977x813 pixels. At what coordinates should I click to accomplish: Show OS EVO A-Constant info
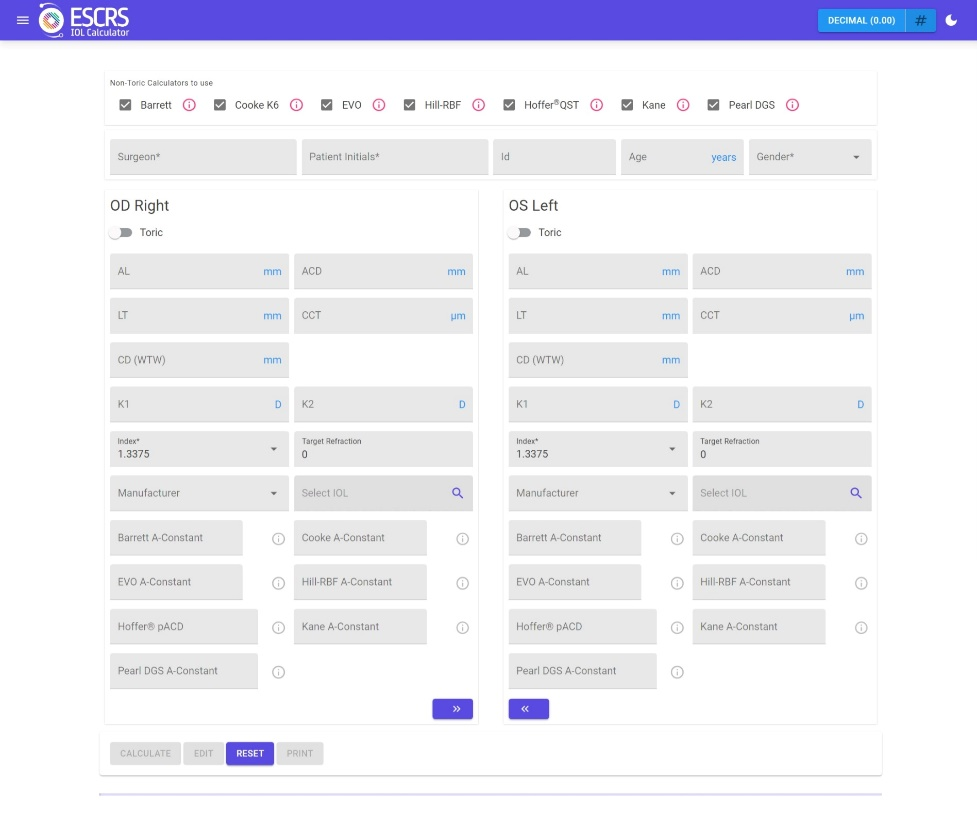pyautogui.click(x=677, y=583)
